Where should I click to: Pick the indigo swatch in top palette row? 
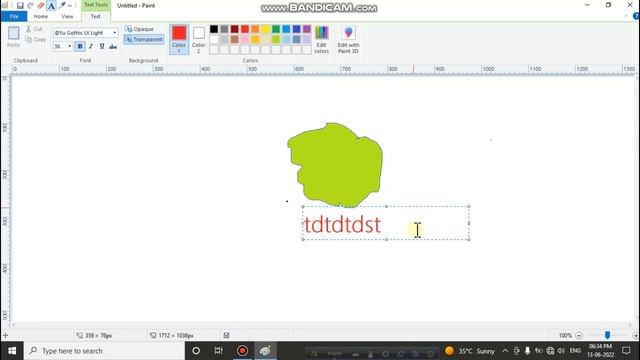click(297, 29)
